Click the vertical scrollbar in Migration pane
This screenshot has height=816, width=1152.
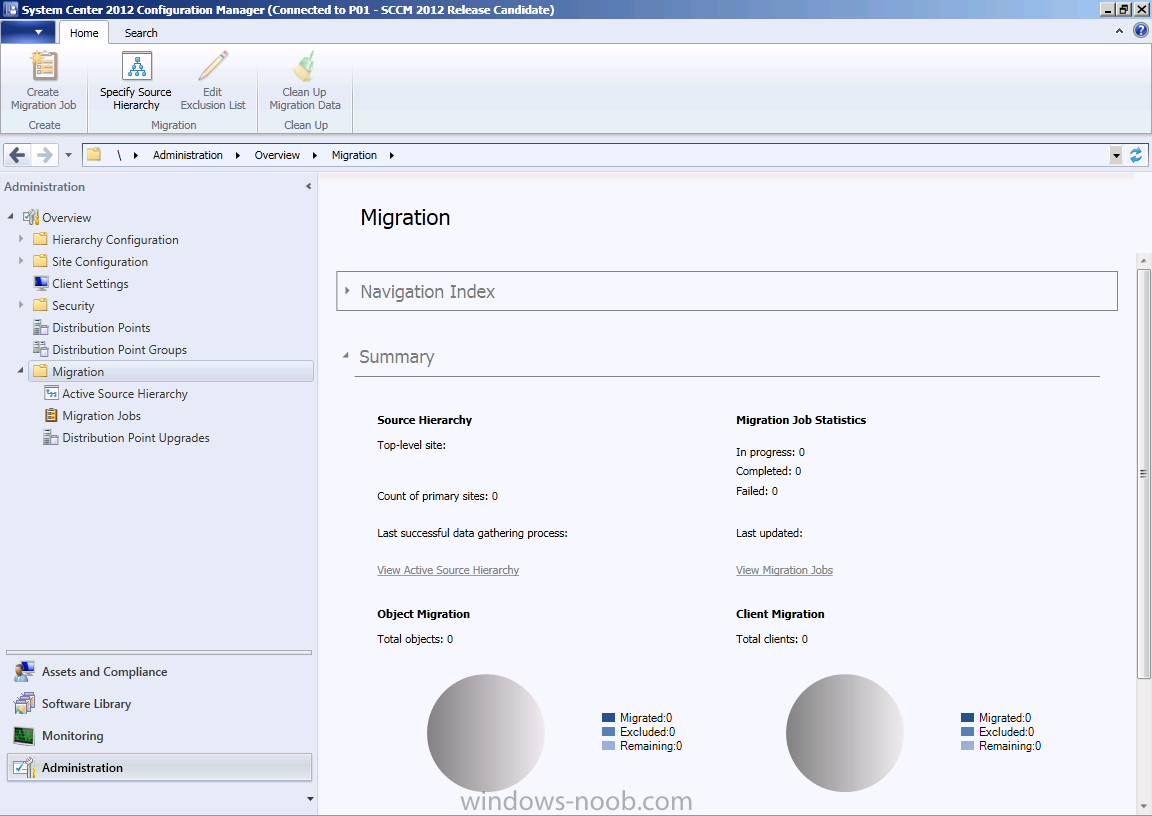[1143, 474]
